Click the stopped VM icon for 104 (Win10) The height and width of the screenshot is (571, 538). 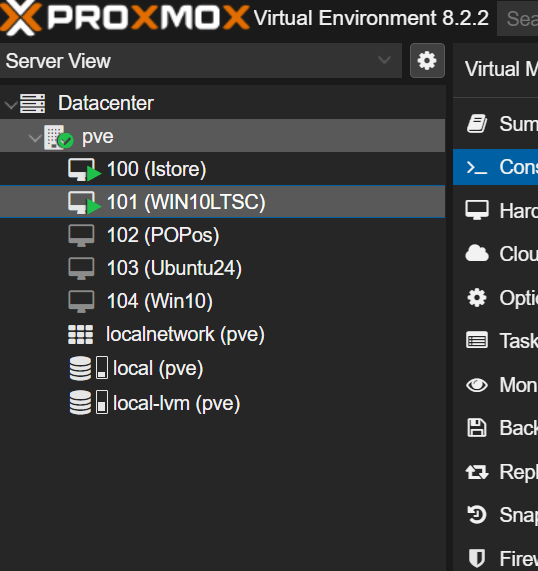(81, 302)
